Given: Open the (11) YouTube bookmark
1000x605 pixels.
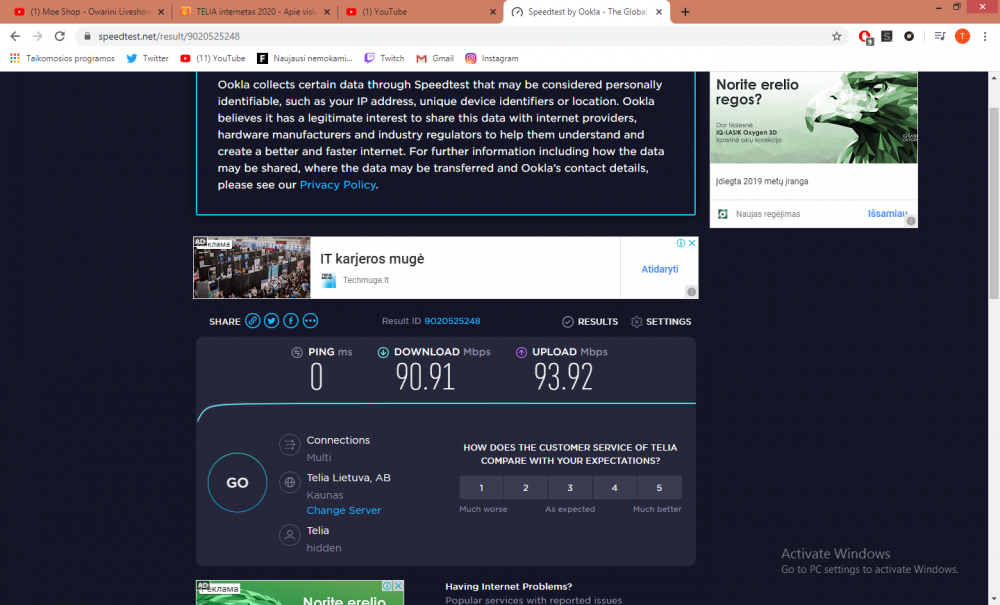Looking at the screenshot, I should click(213, 58).
